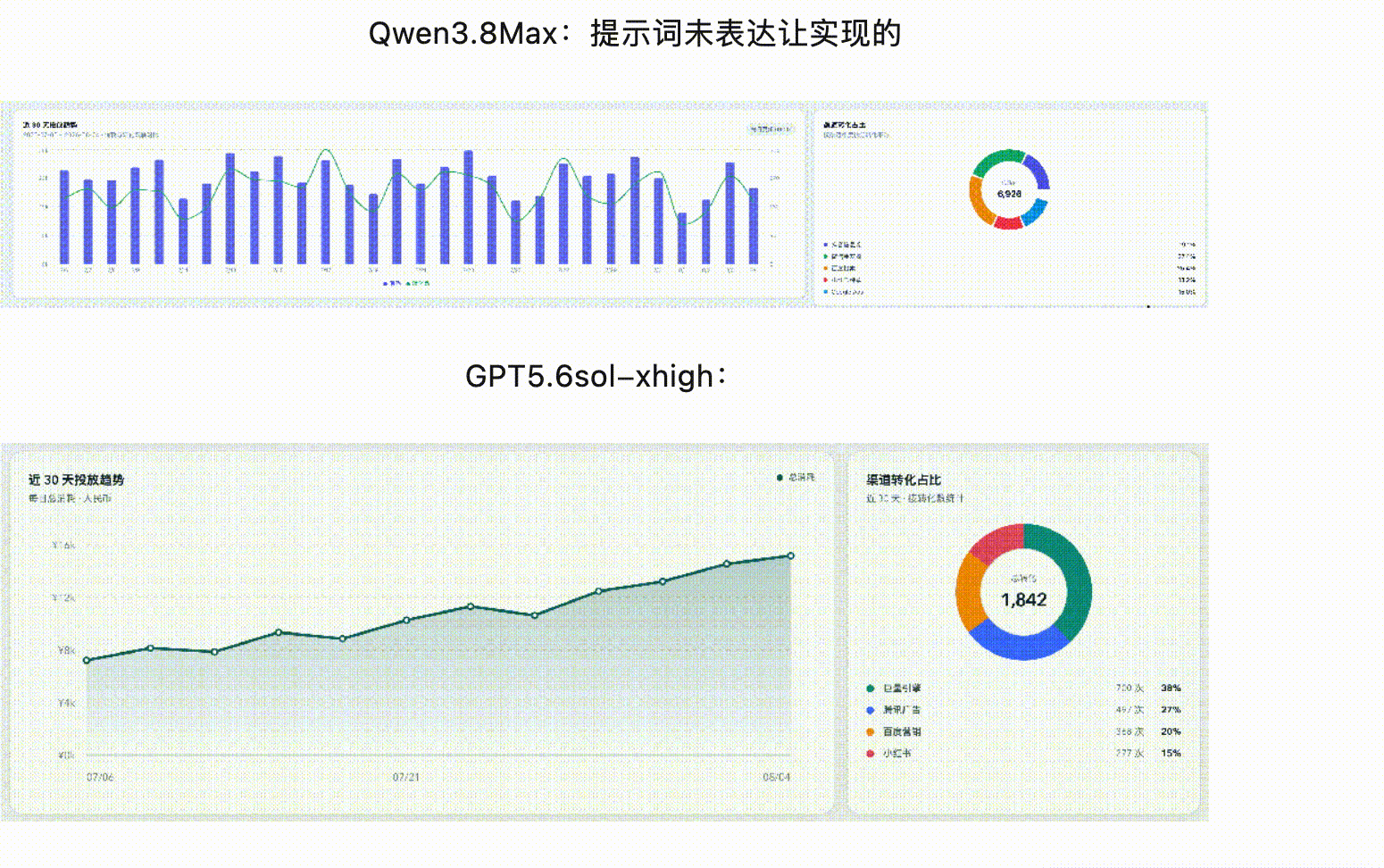
Task: Click the 总消耗 legend label
Action: (x=802, y=478)
